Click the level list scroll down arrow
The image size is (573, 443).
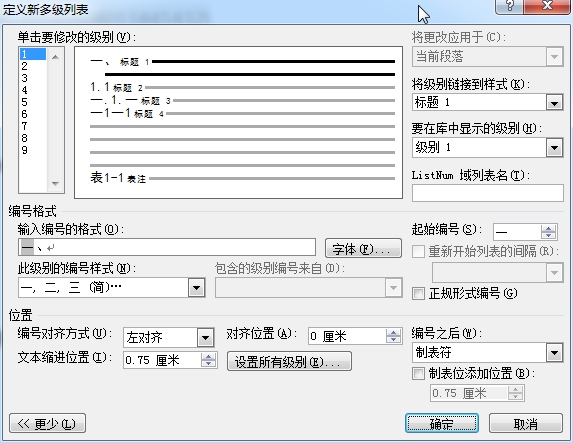point(55,183)
